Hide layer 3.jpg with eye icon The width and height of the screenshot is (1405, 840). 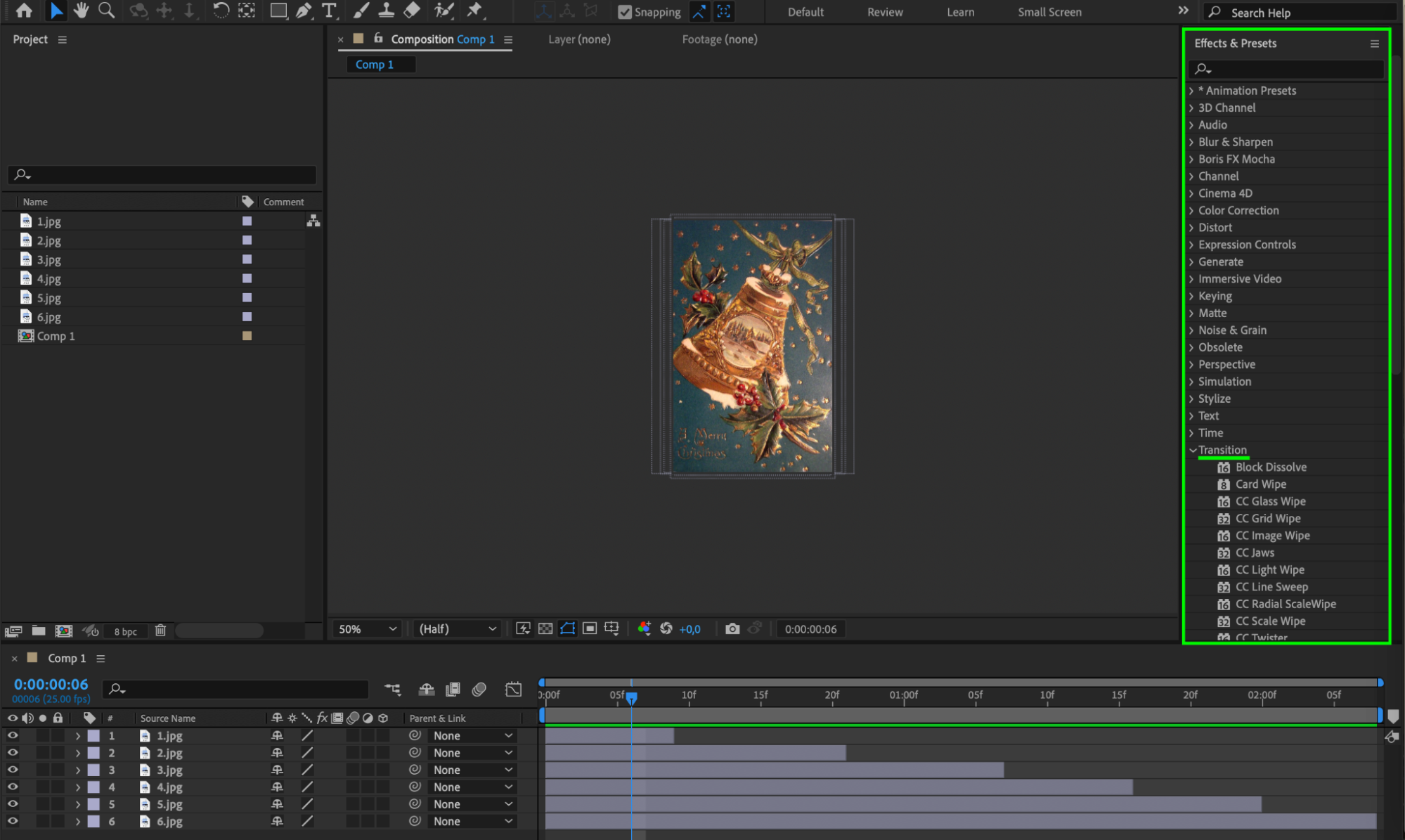click(x=13, y=770)
